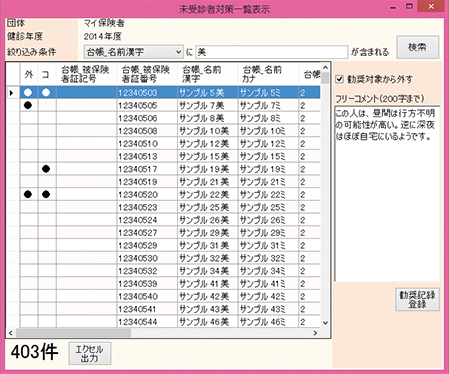Click the 検索 search button
The width and height of the screenshot is (449, 374).
[417, 47]
